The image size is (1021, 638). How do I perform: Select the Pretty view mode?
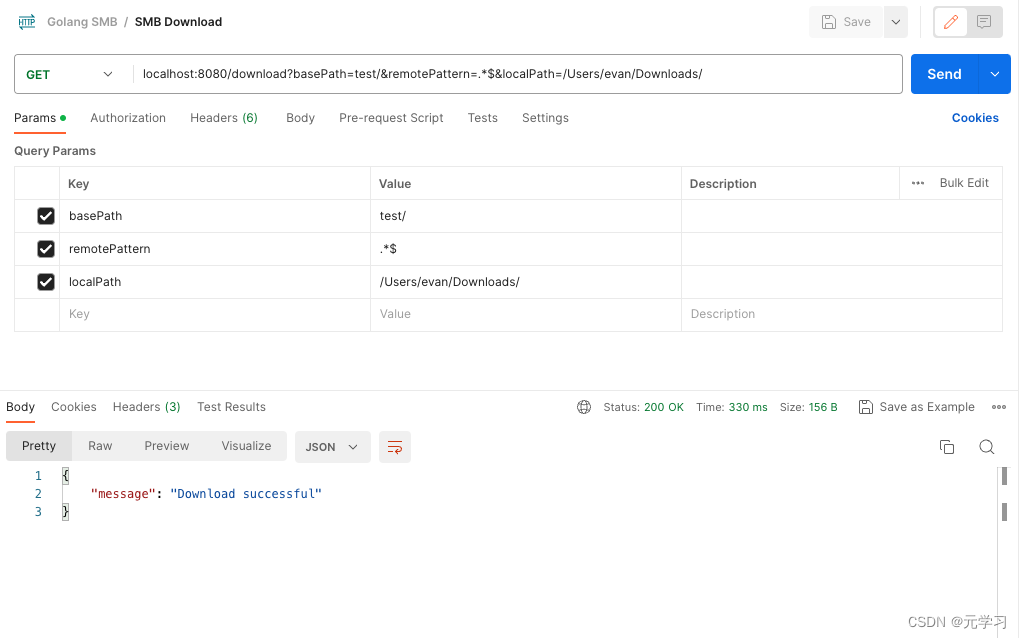pos(39,446)
